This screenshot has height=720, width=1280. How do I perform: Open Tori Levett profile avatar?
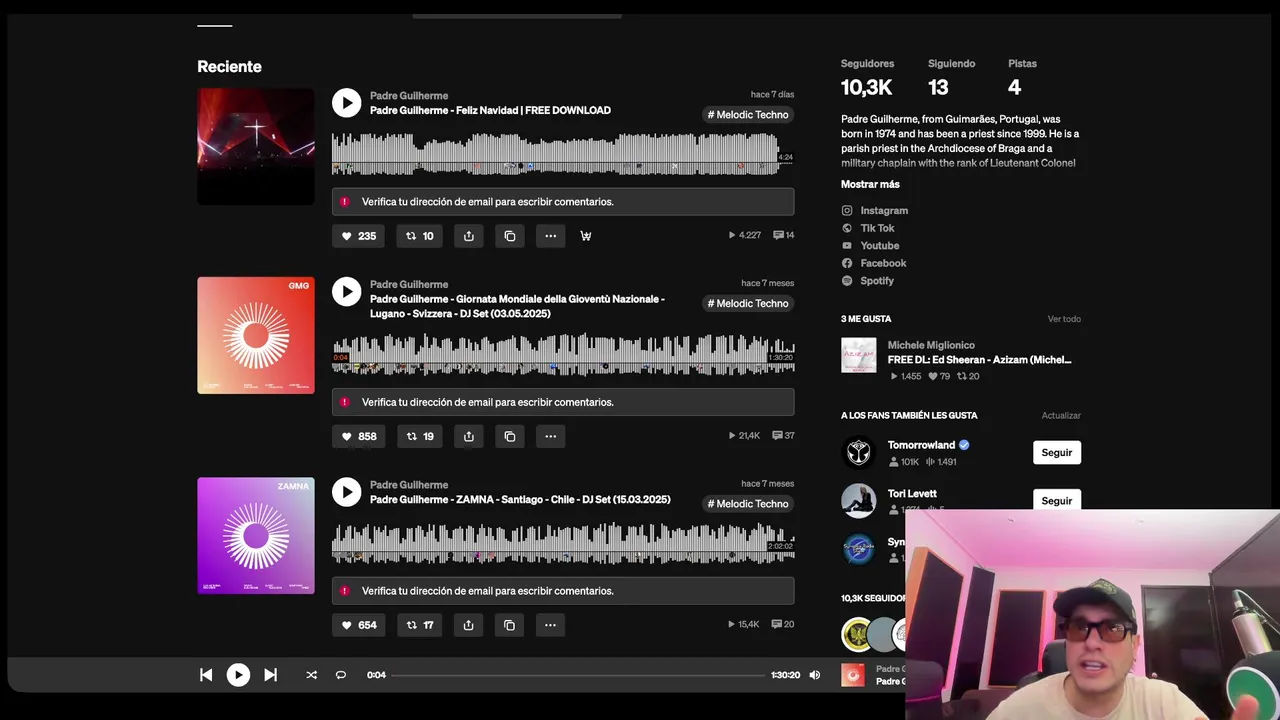point(859,500)
